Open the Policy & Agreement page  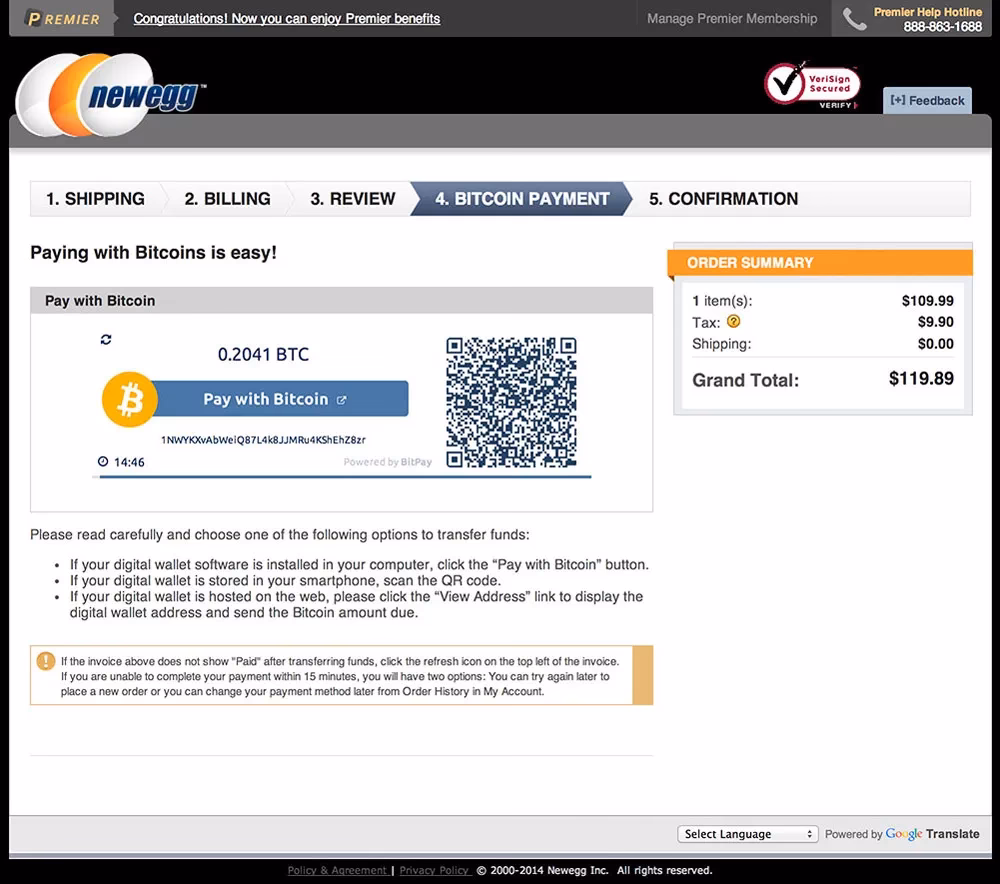pos(337,870)
